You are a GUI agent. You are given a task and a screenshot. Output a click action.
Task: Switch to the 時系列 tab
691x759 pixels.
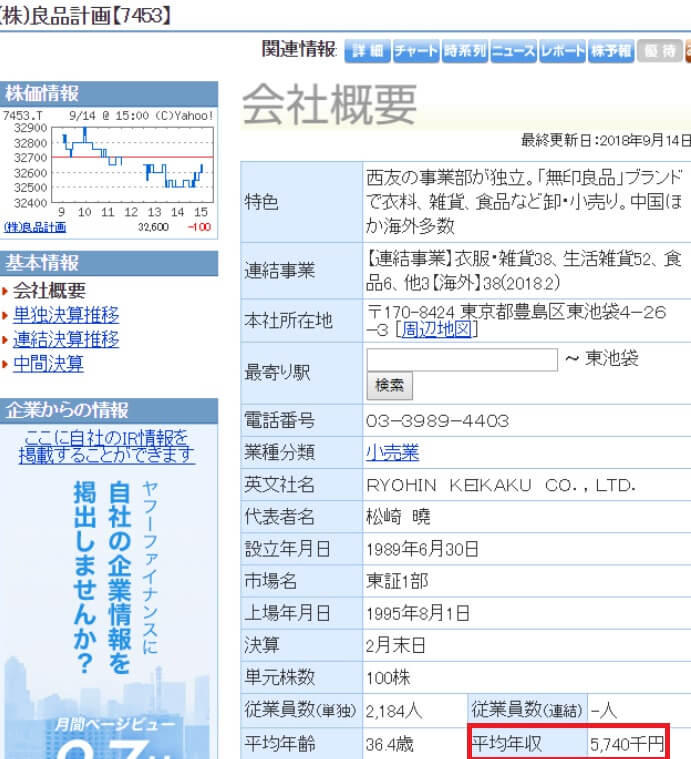(x=465, y=51)
